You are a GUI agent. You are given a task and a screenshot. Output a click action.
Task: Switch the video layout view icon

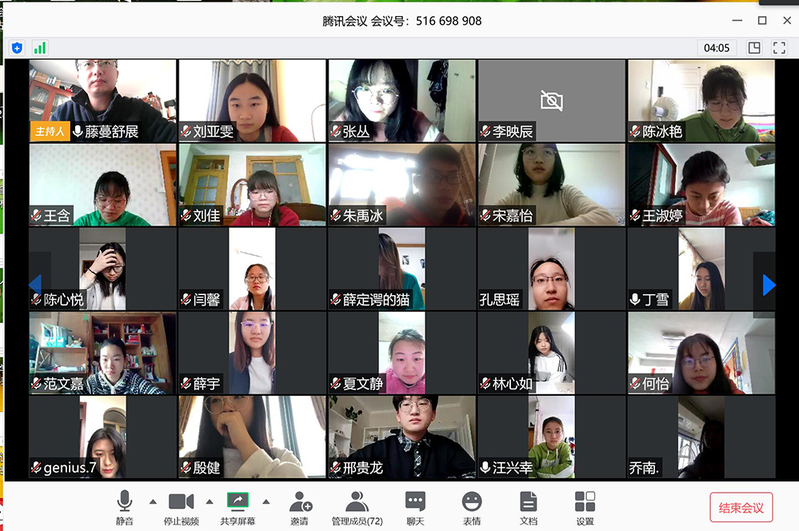(x=754, y=48)
